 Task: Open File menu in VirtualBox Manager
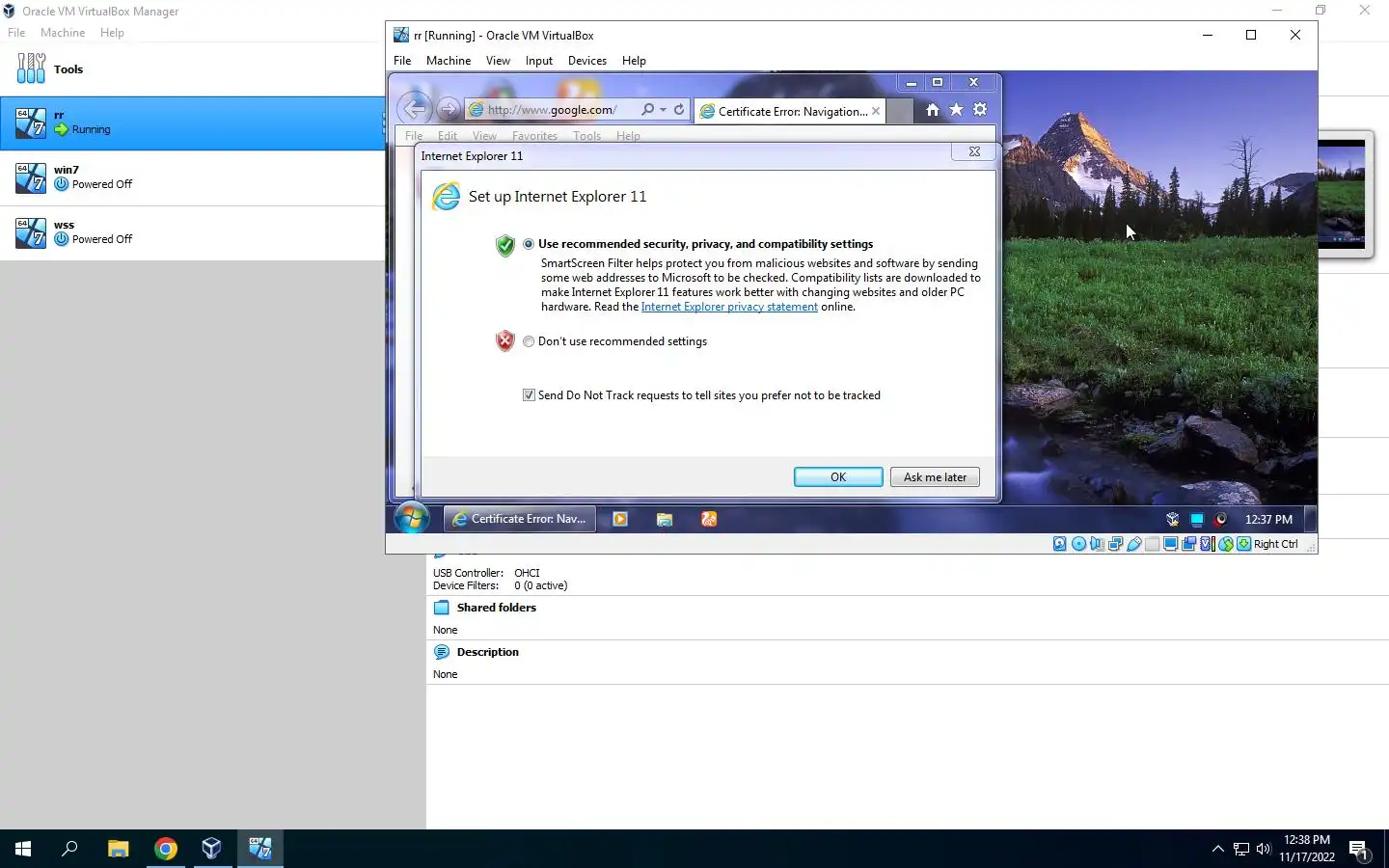16,32
